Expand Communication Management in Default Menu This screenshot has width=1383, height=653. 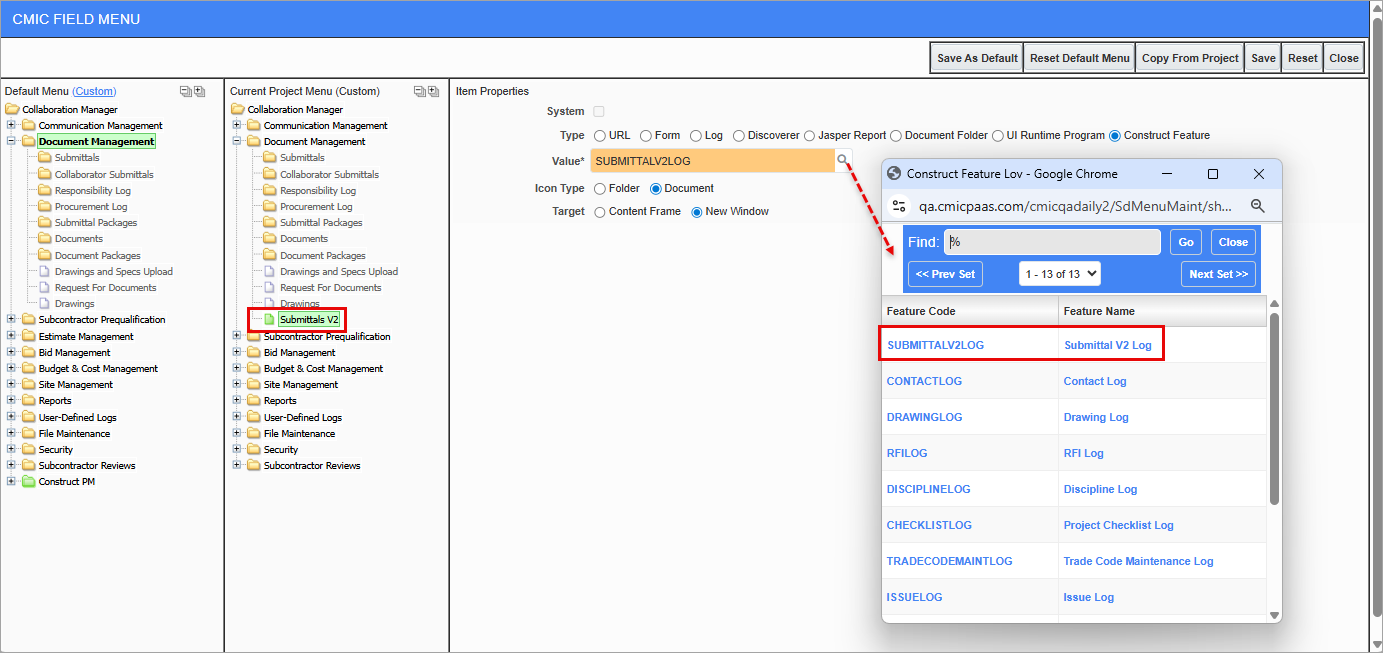pos(12,126)
